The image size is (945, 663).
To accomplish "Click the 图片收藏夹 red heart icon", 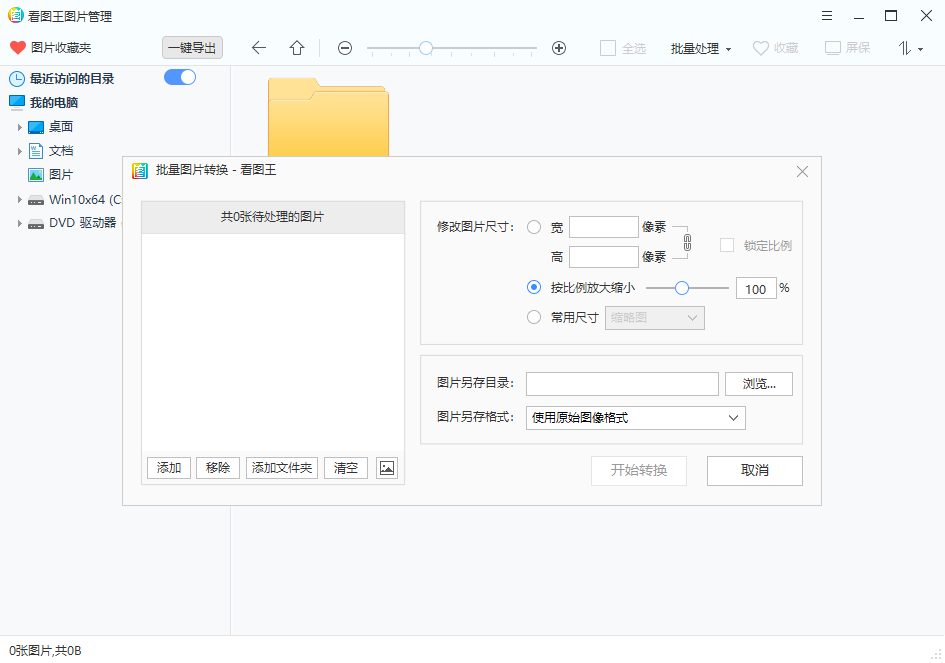I will pos(18,45).
